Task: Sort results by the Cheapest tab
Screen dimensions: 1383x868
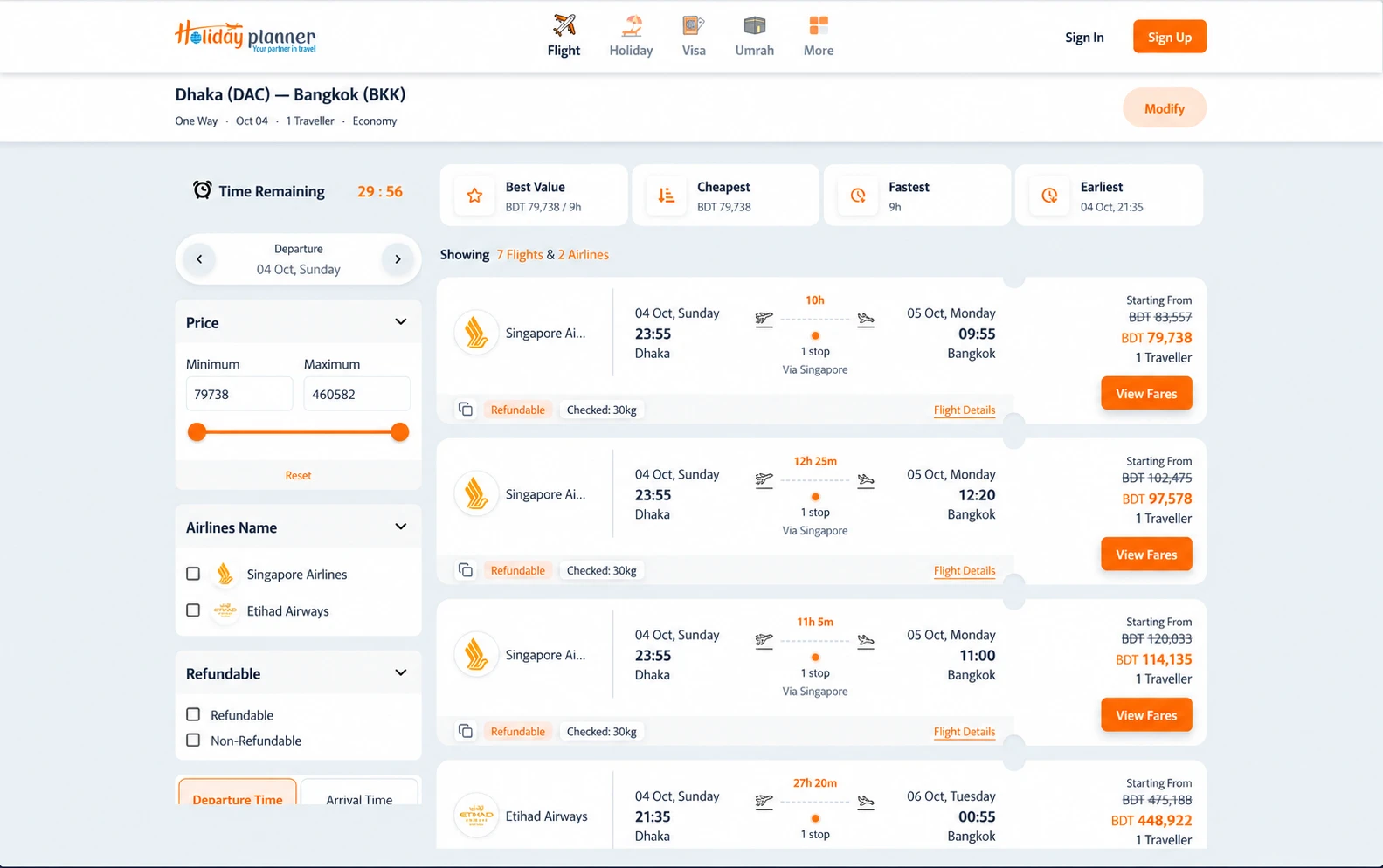Action: click(725, 196)
